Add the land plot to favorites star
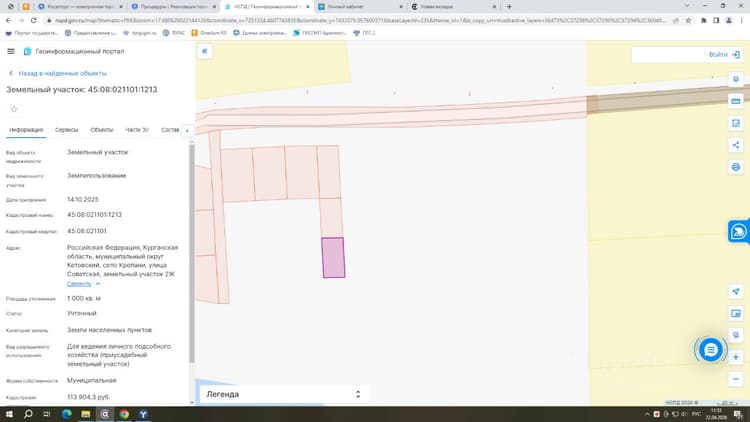This screenshot has width=750, height=422. [14, 109]
